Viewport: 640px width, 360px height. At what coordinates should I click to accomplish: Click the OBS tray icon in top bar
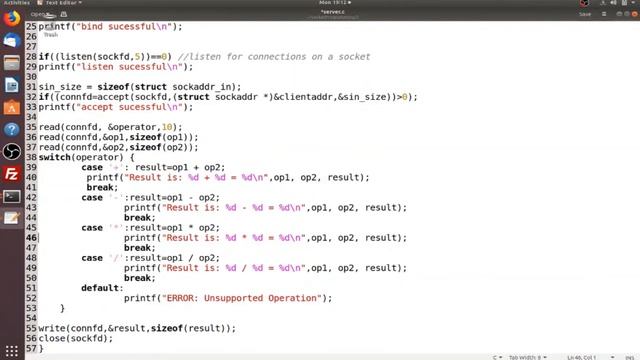point(584,3)
